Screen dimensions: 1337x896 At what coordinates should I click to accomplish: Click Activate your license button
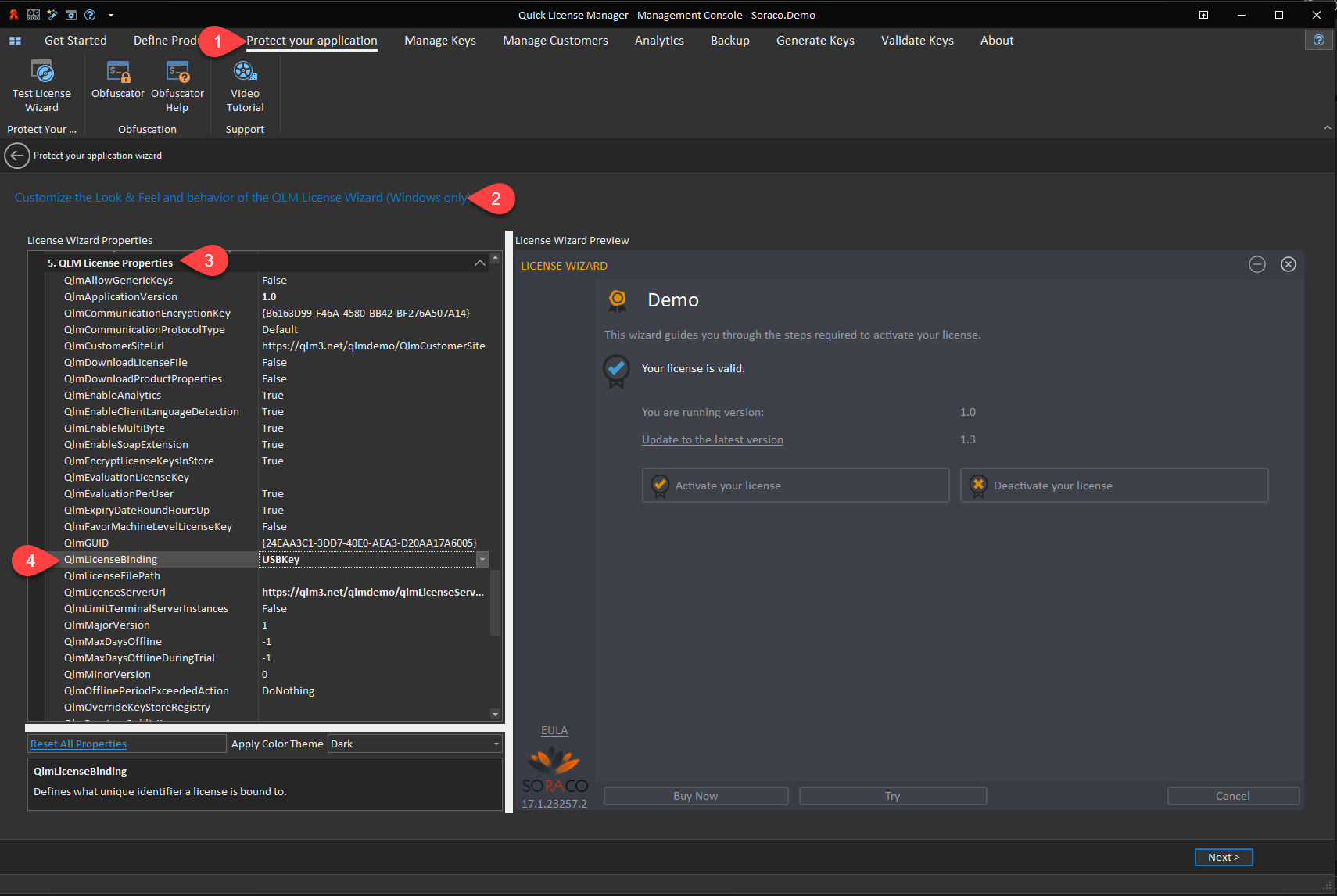click(x=795, y=486)
